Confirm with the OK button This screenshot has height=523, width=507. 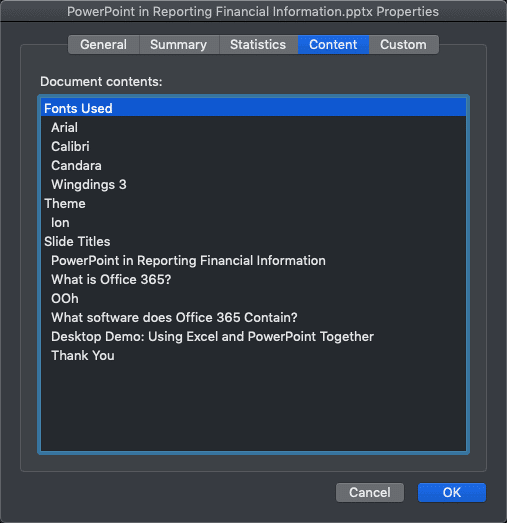(x=452, y=492)
